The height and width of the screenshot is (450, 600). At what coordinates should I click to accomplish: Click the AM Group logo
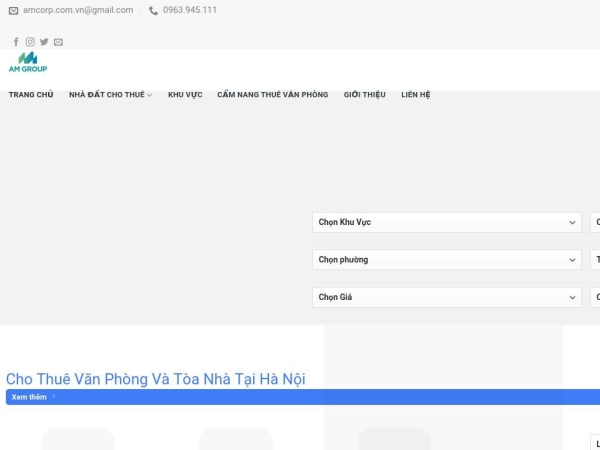(x=27, y=62)
